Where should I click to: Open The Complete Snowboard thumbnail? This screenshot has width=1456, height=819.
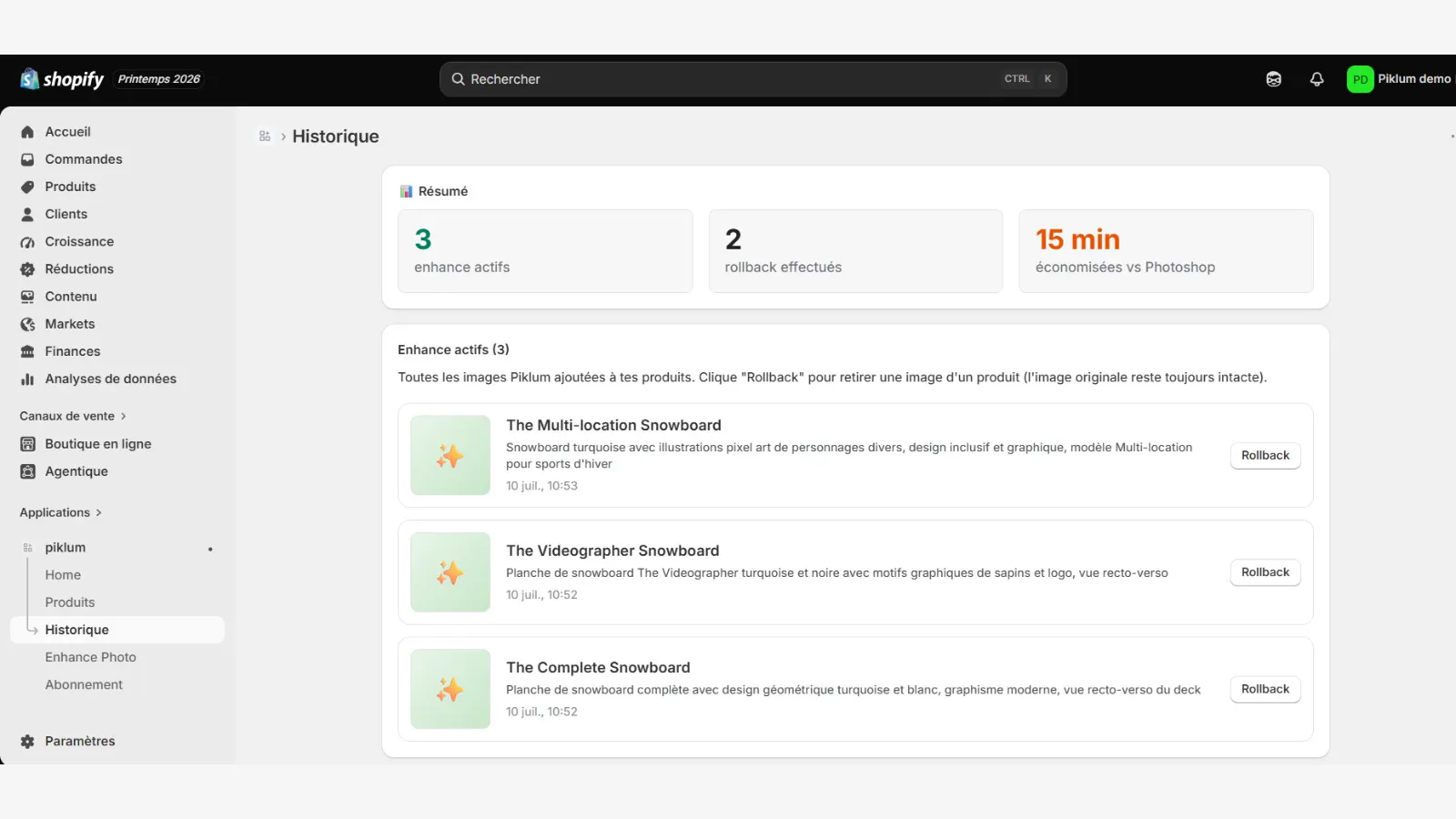coord(450,689)
